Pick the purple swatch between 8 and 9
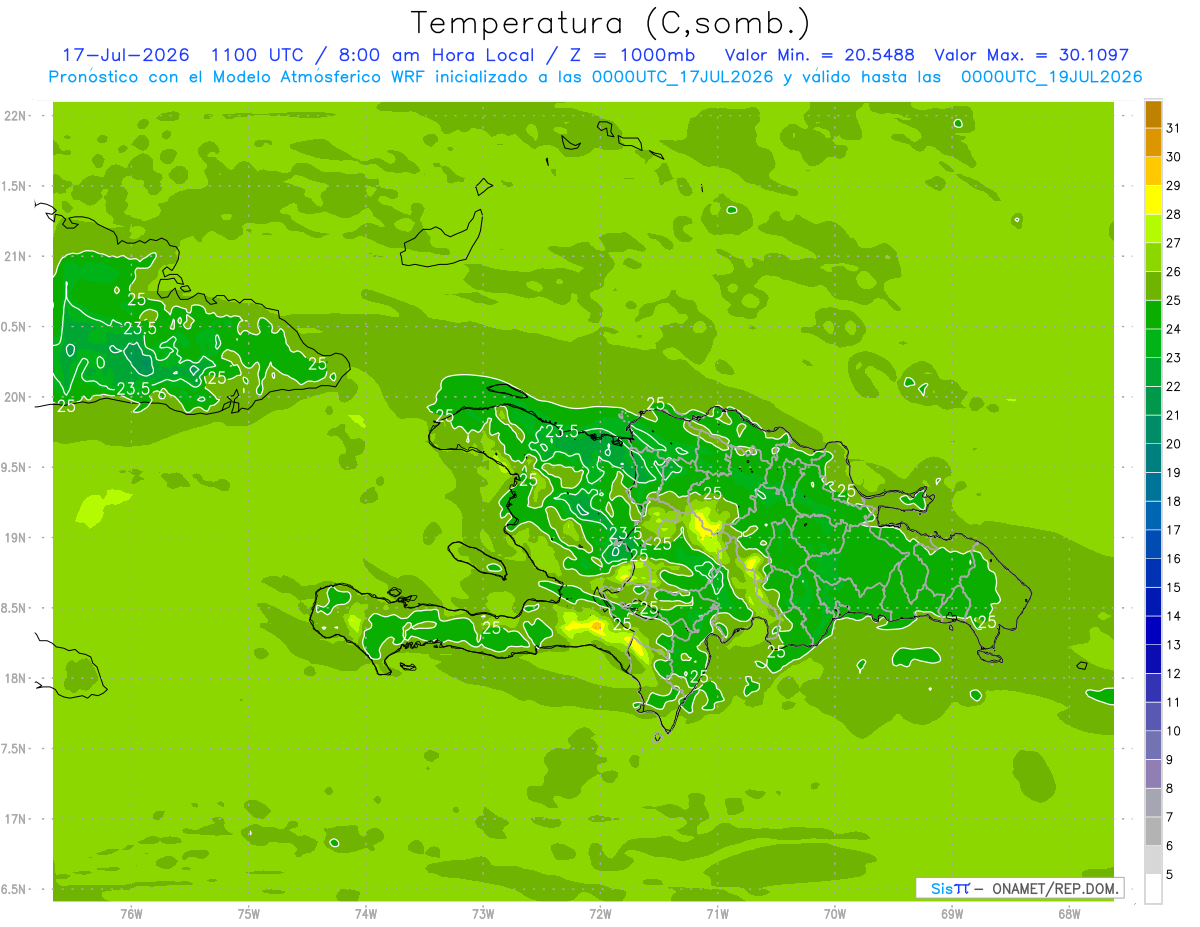The width and height of the screenshot is (1200, 927). click(x=1153, y=774)
